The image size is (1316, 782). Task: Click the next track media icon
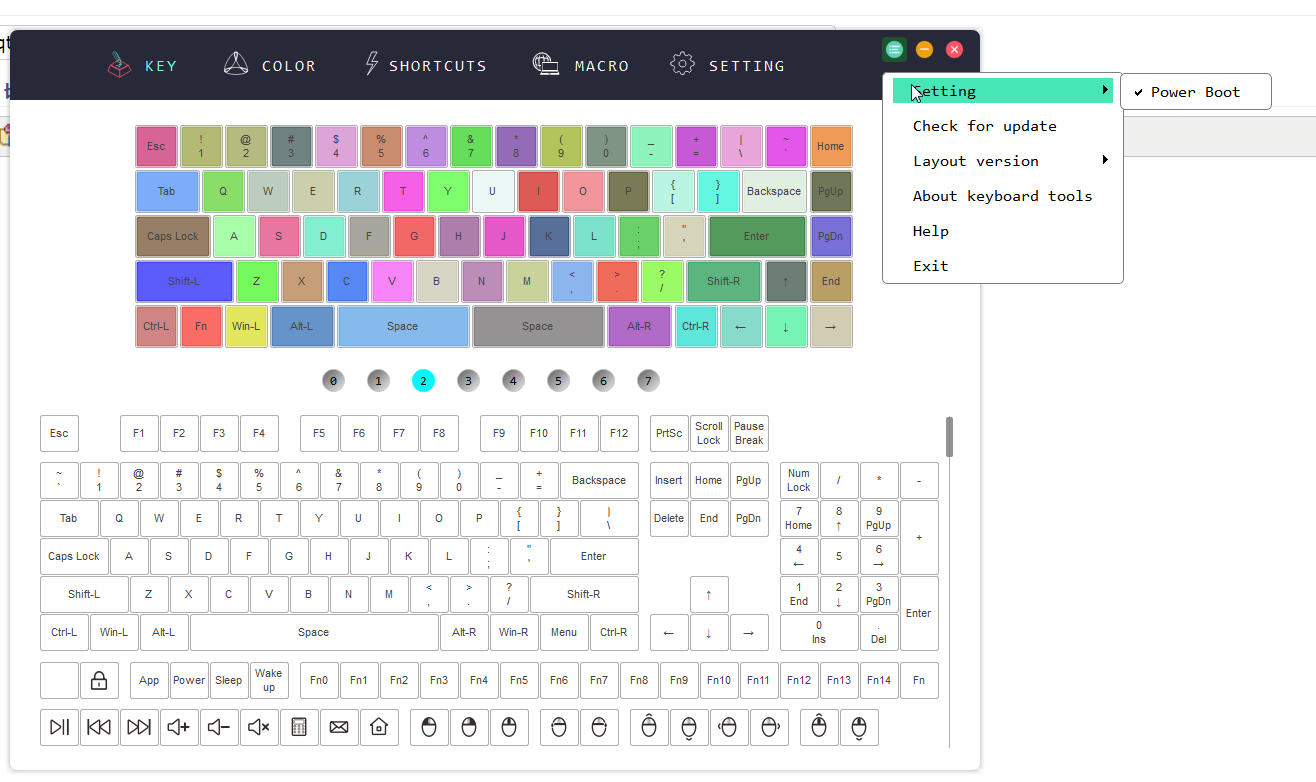[x=139, y=727]
